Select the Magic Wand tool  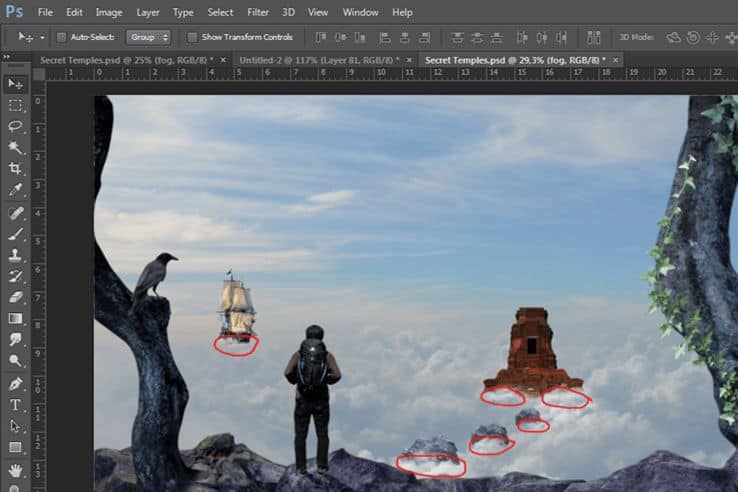pyautogui.click(x=15, y=147)
